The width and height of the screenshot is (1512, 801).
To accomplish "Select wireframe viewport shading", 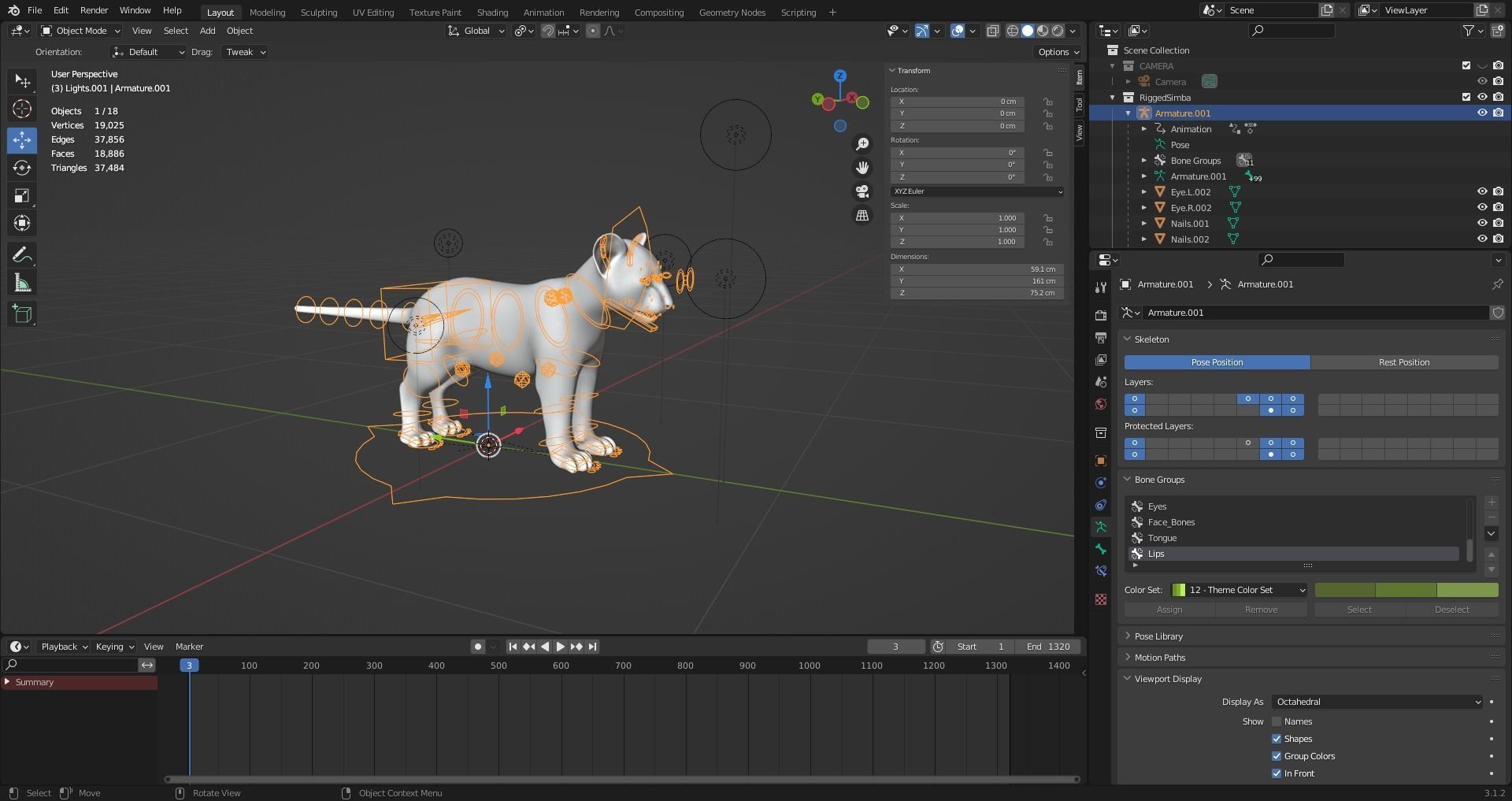I will point(1013,31).
